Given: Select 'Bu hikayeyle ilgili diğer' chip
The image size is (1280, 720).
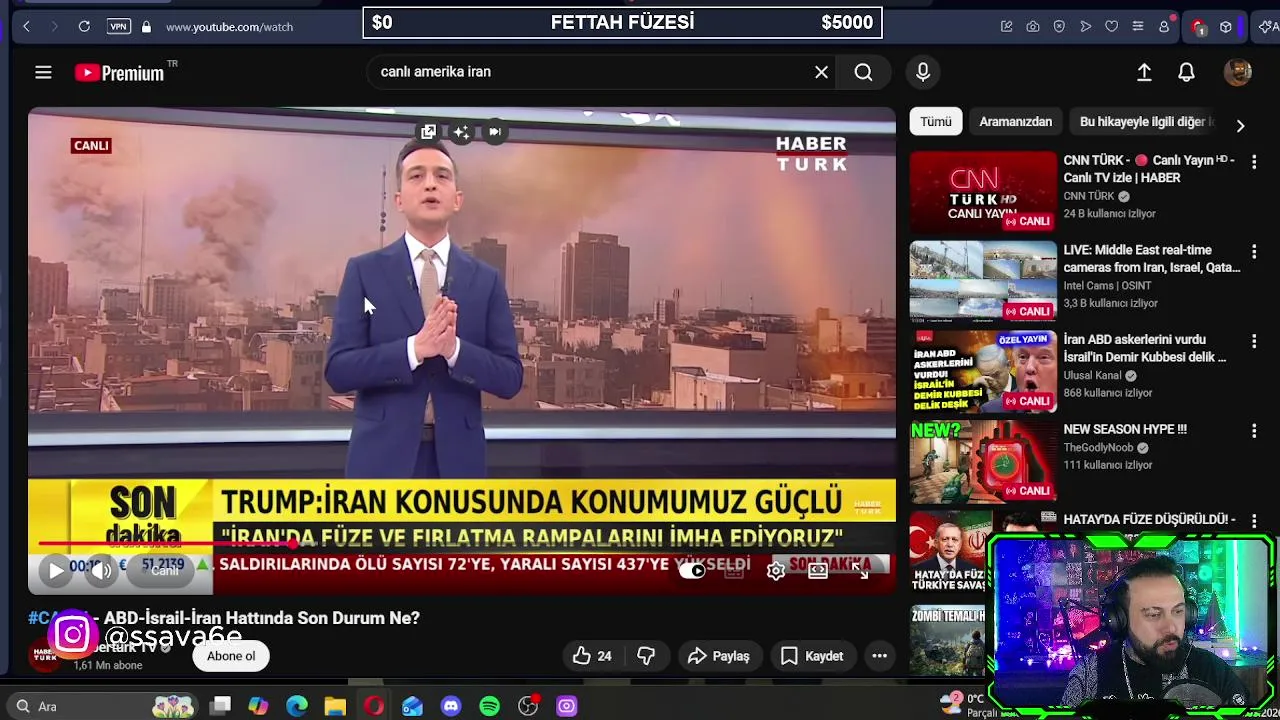Looking at the screenshot, I should (1145, 121).
